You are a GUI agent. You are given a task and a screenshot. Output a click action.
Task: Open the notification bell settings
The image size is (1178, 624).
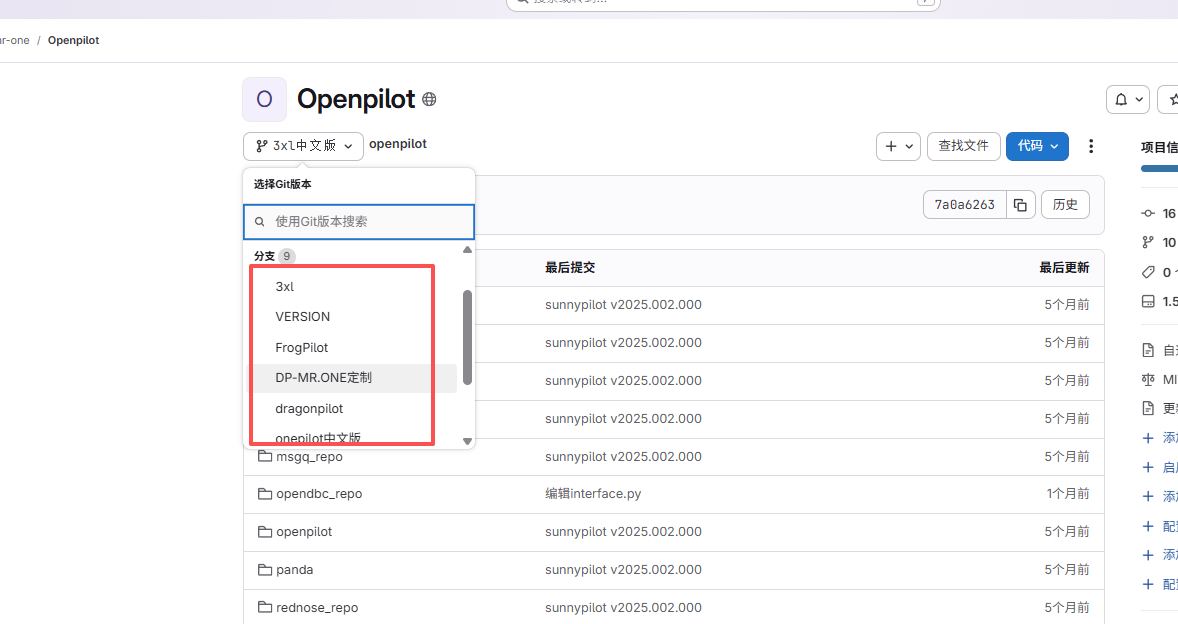1127,100
